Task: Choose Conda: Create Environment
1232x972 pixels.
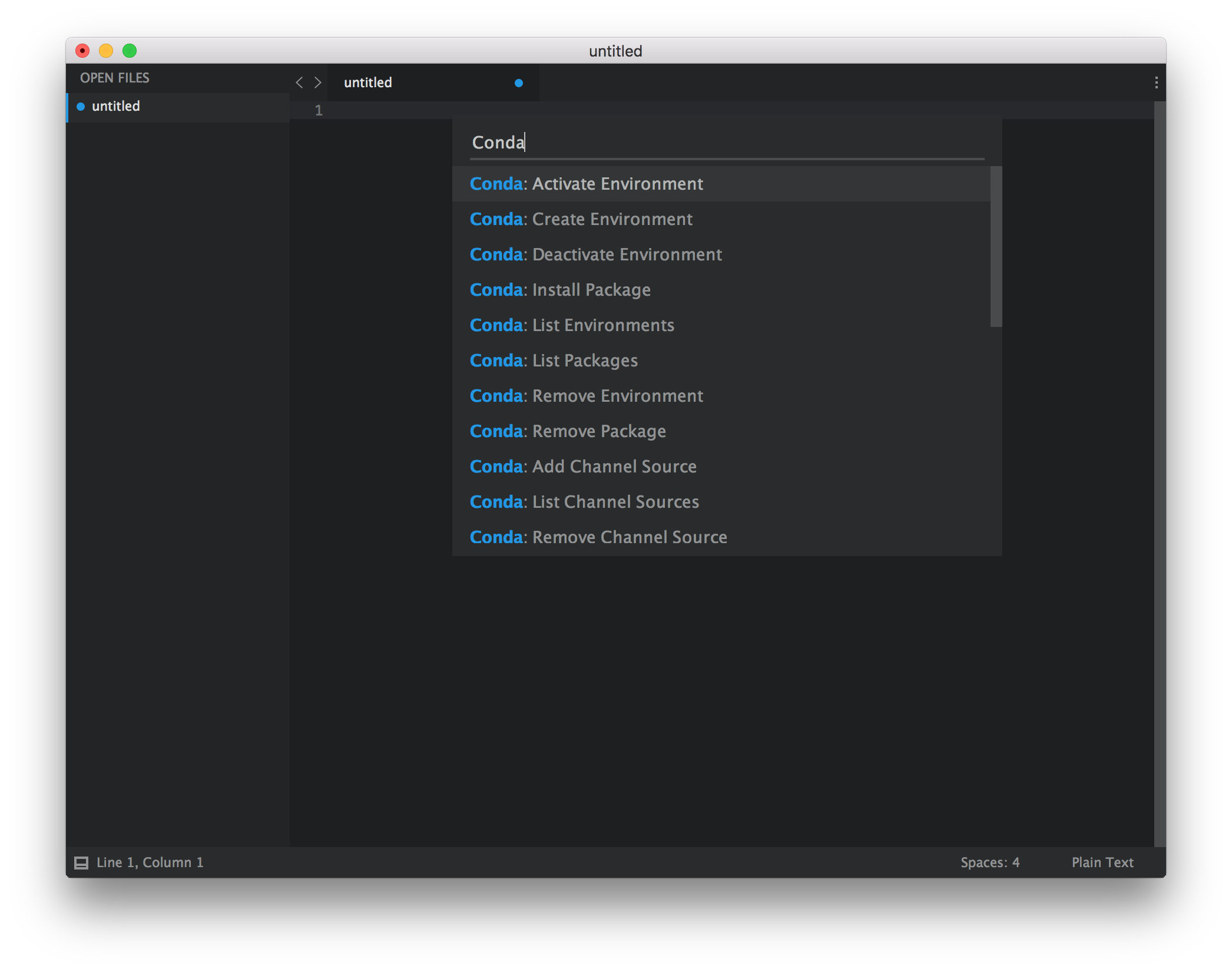Action: pos(581,219)
